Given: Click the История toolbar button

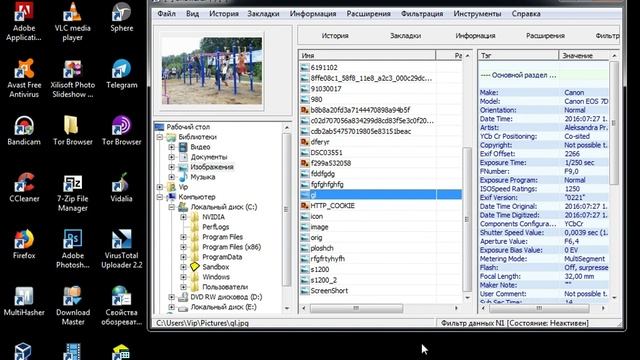Looking at the screenshot, I should 335,36.
